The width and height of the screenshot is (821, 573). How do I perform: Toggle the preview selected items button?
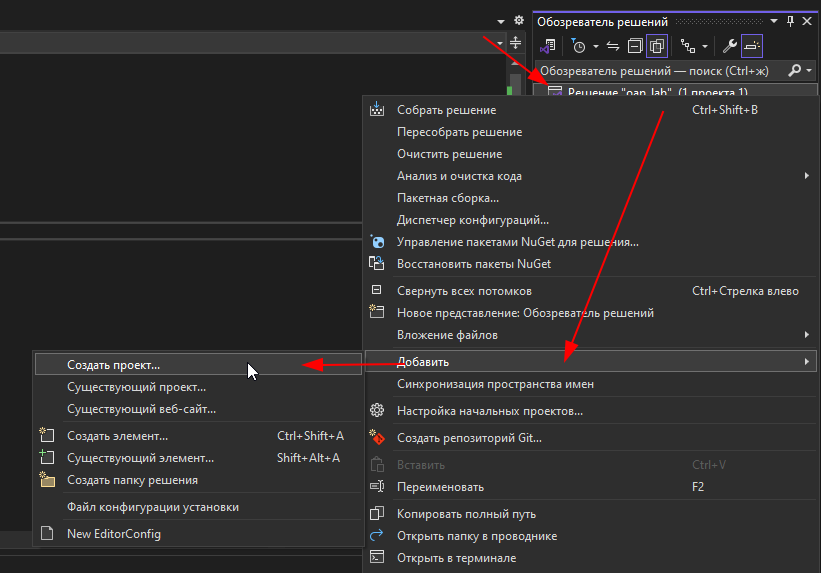(x=752, y=46)
